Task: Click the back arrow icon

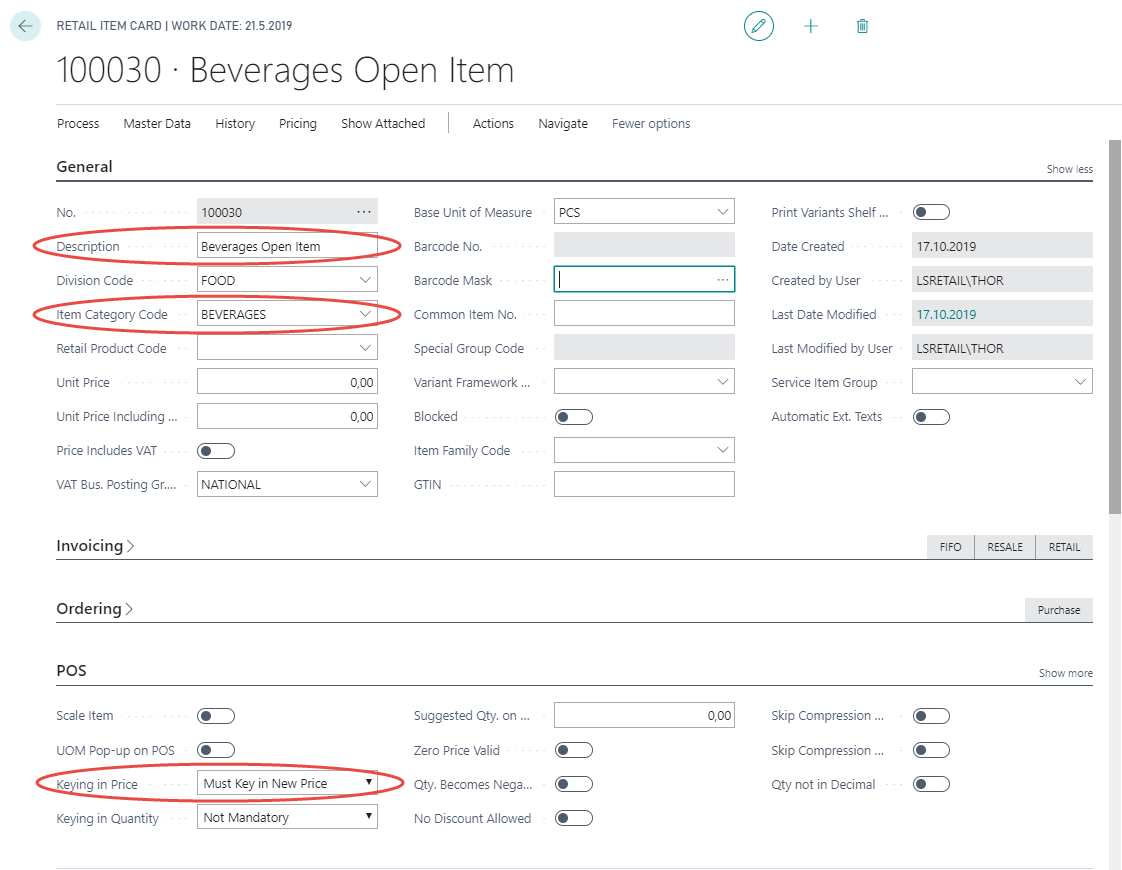Action: (25, 26)
